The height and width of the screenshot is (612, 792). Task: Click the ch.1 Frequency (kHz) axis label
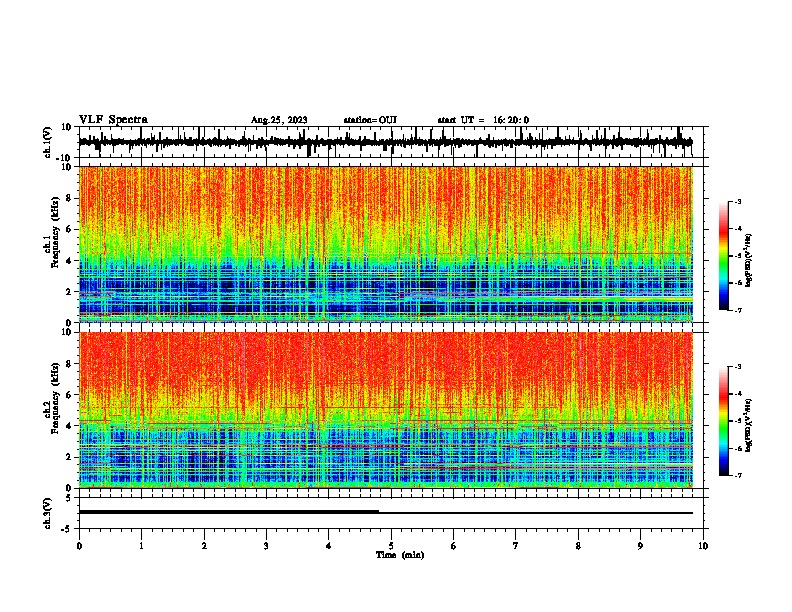(56, 232)
